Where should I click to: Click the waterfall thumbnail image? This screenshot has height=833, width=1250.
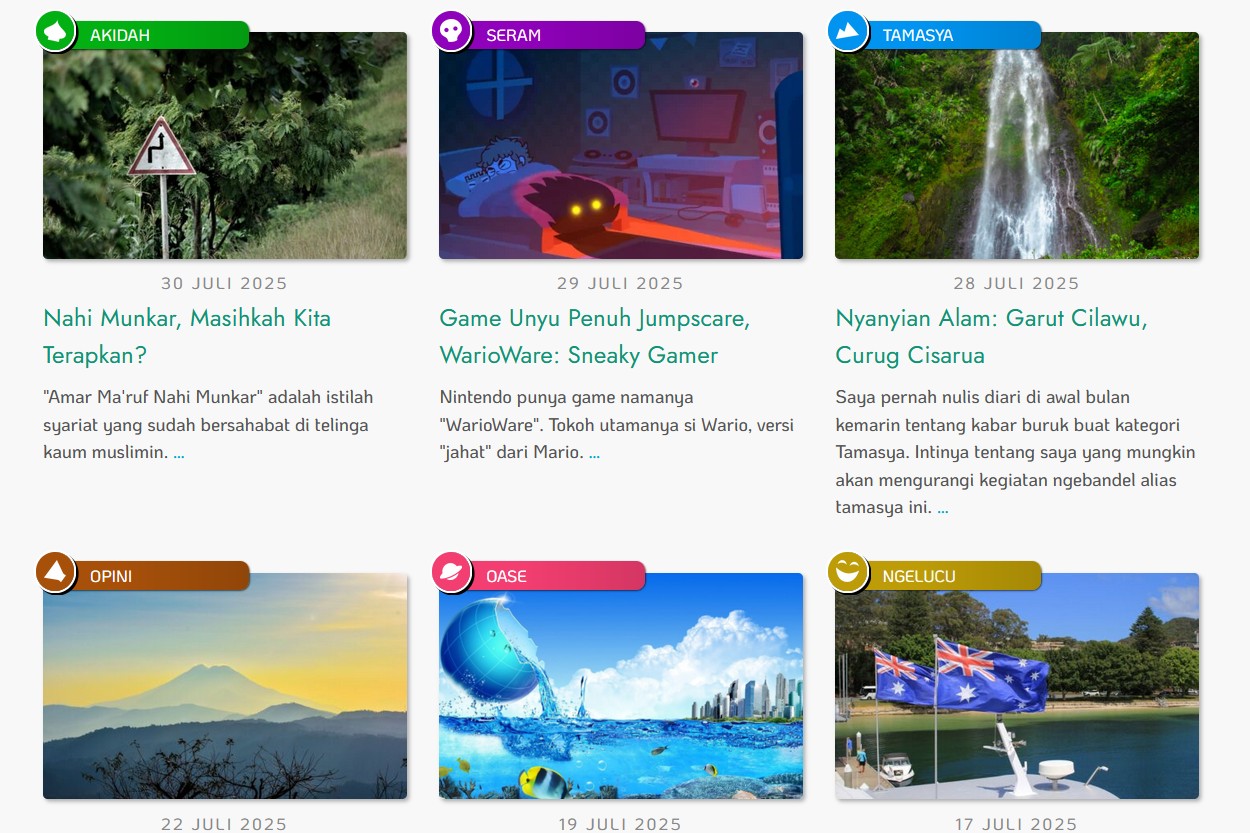pos(1017,146)
